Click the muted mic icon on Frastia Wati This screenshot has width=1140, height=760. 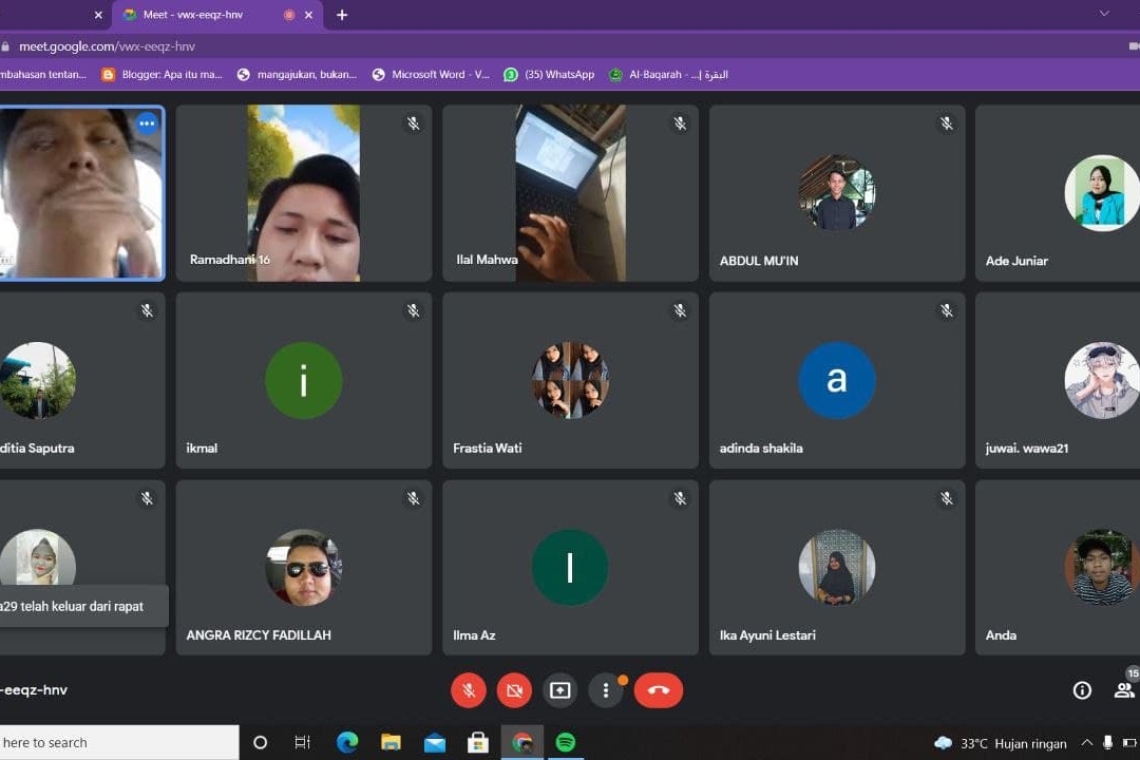pyautogui.click(x=680, y=311)
